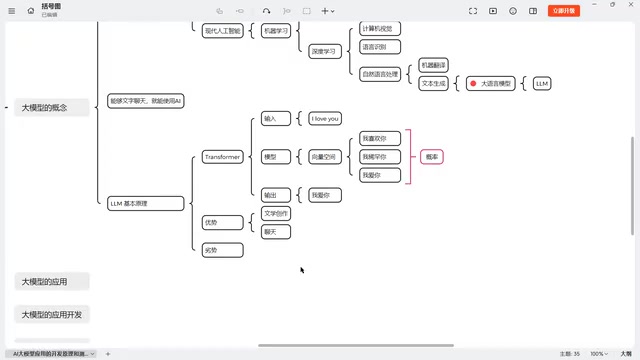This screenshot has height=360, width=640.
Task: Open the sheet tab dropdown menu
Action: 93,354
